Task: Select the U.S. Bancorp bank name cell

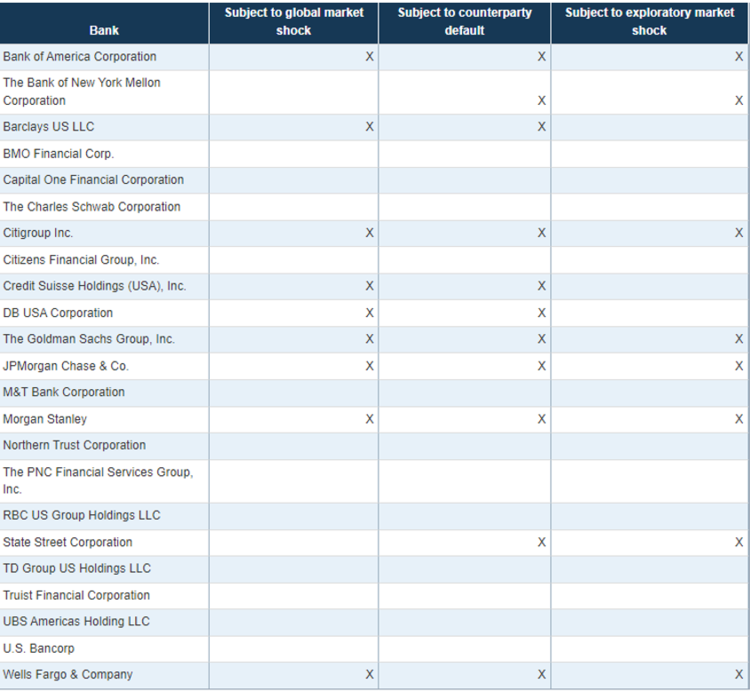Action: [x=39, y=648]
